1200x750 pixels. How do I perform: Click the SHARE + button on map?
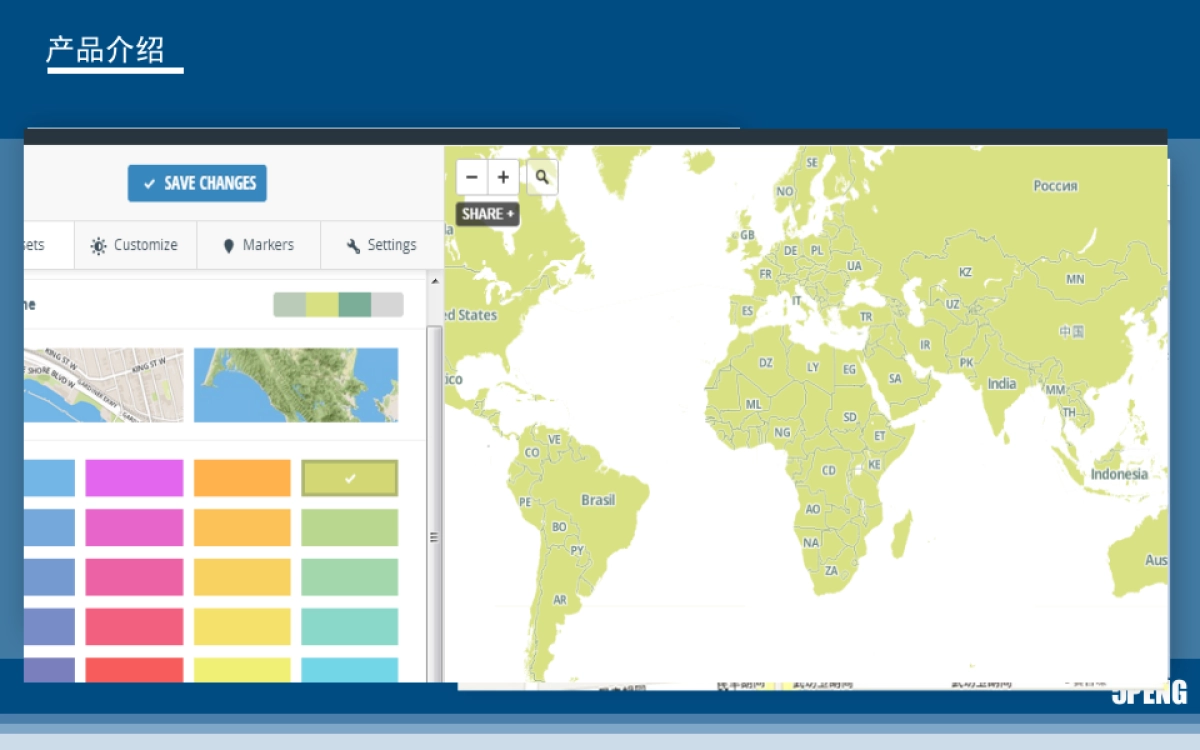click(x=488, y=214)
